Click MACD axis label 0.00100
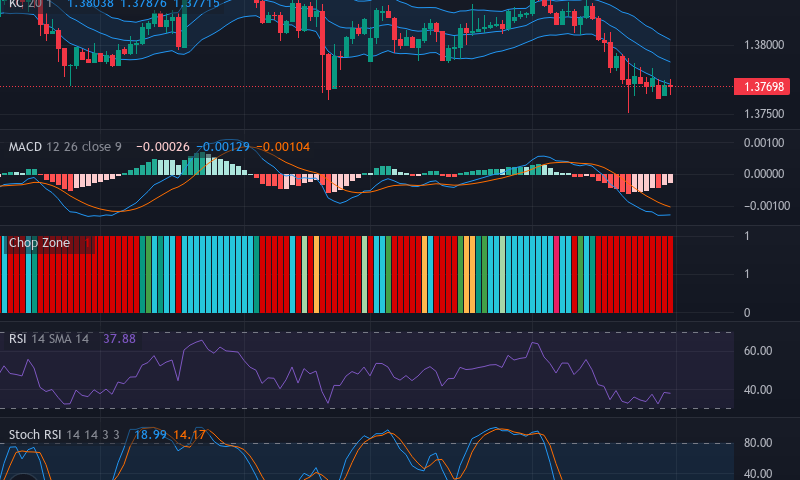800x480 pixels. [x=764, y=143]
